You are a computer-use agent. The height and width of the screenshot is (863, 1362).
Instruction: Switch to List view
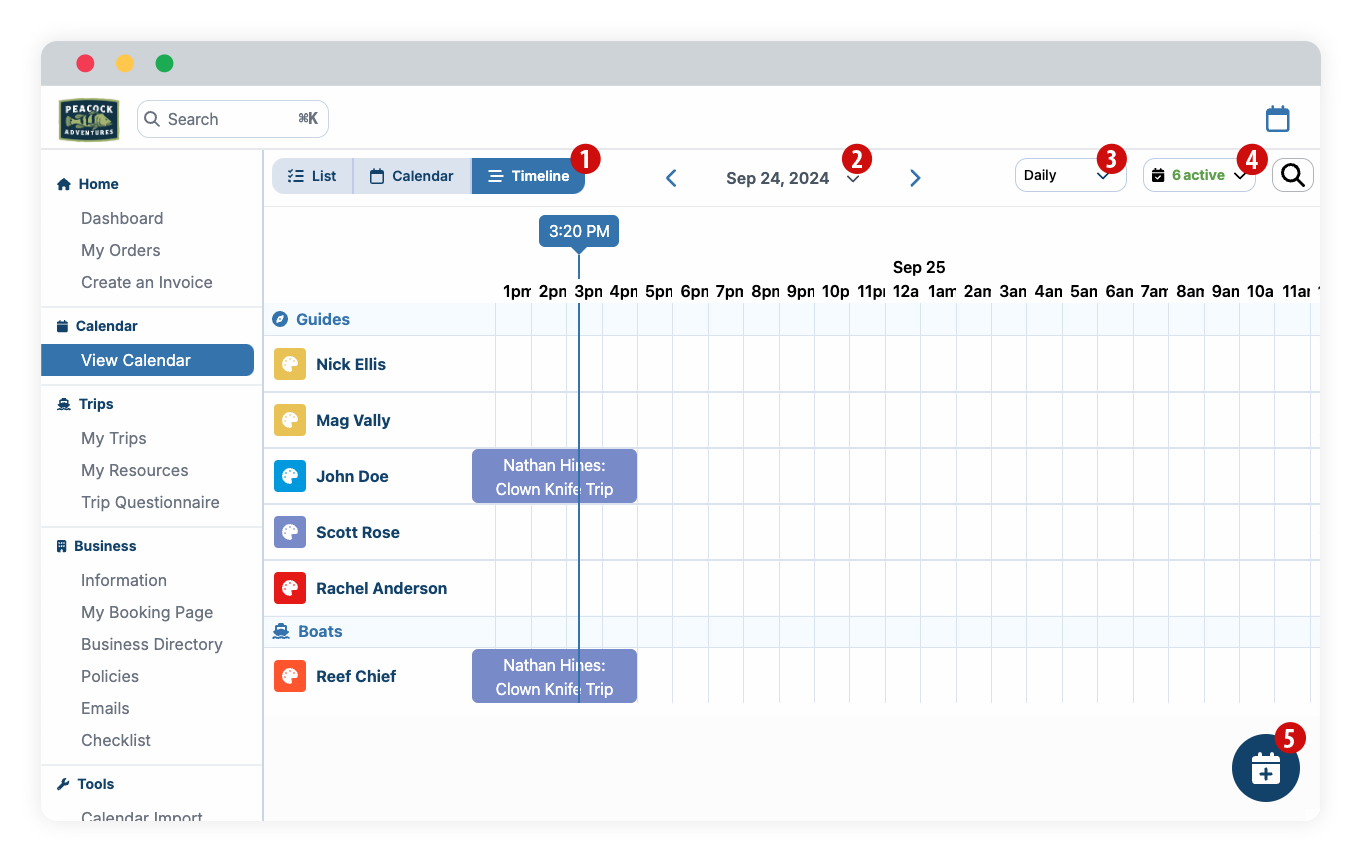[x=312, y=176]
